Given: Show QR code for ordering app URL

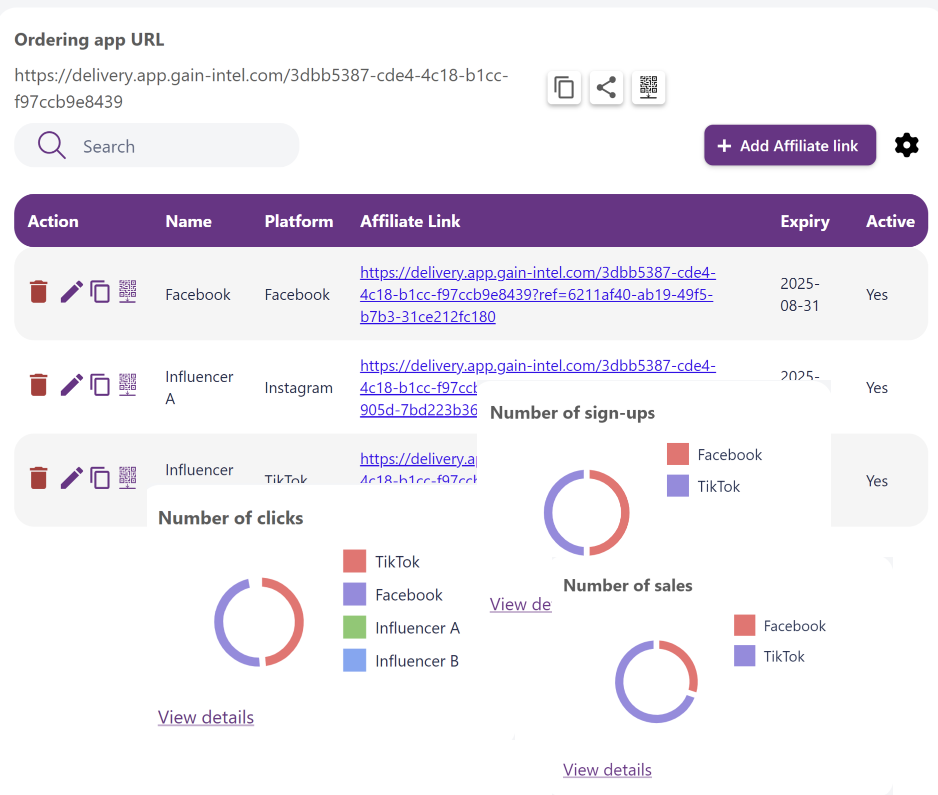Looking at the screenshot, I should [x=648, y=88].
